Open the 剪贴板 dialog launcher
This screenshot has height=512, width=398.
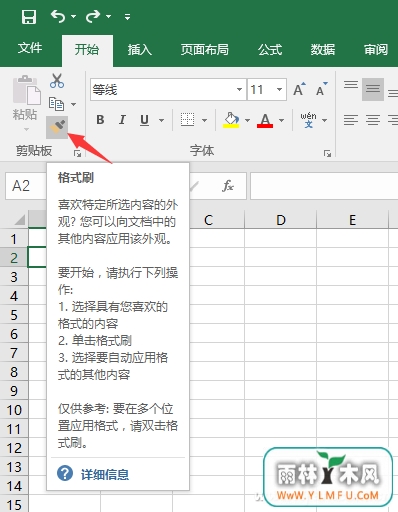(x=78, y=154)
